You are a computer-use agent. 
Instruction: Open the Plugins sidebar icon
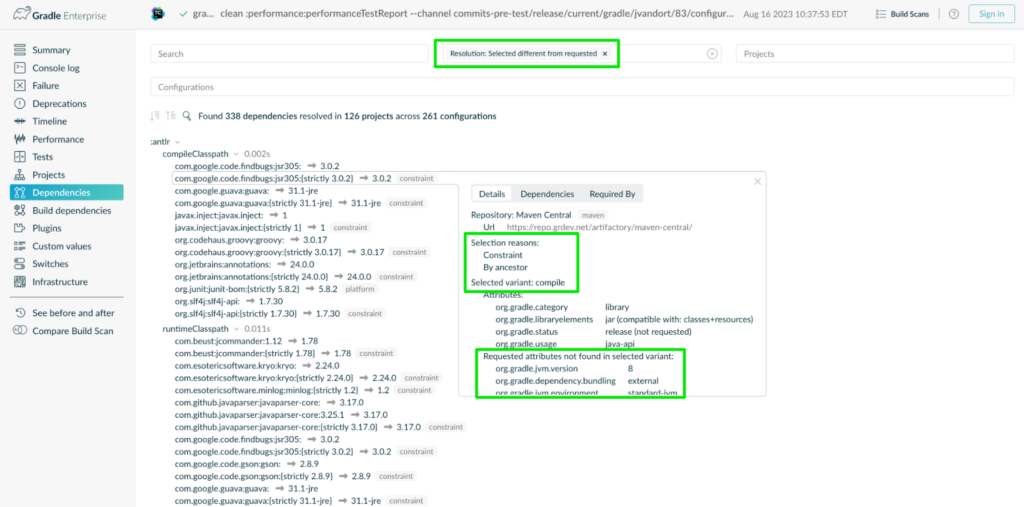[20, 228]
